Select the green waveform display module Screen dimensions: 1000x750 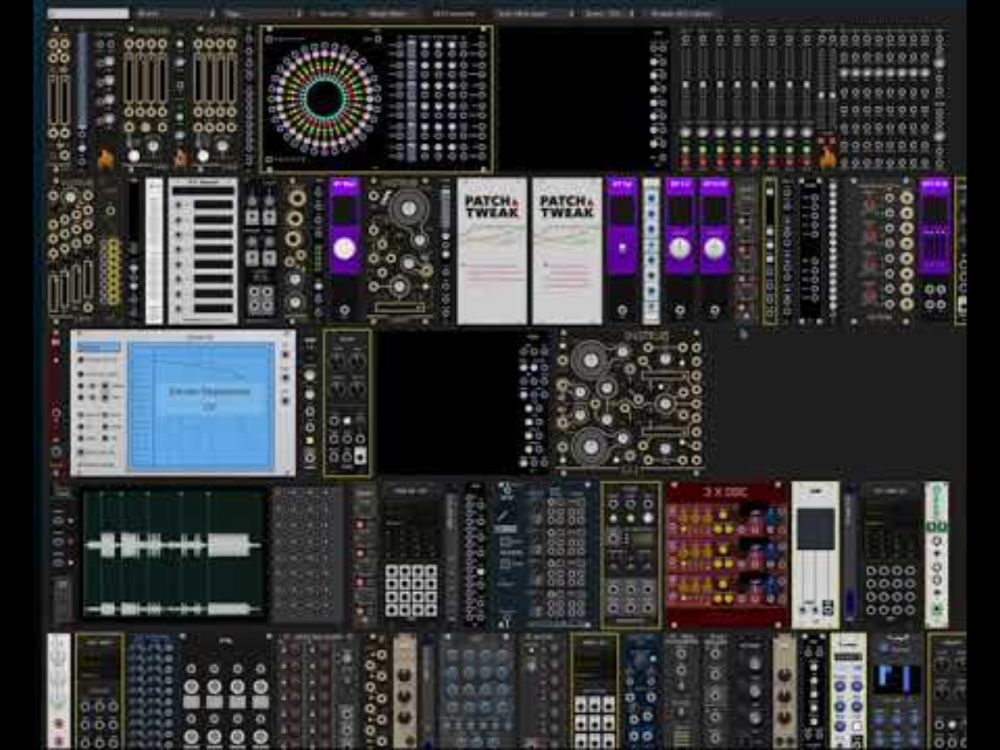173,554
